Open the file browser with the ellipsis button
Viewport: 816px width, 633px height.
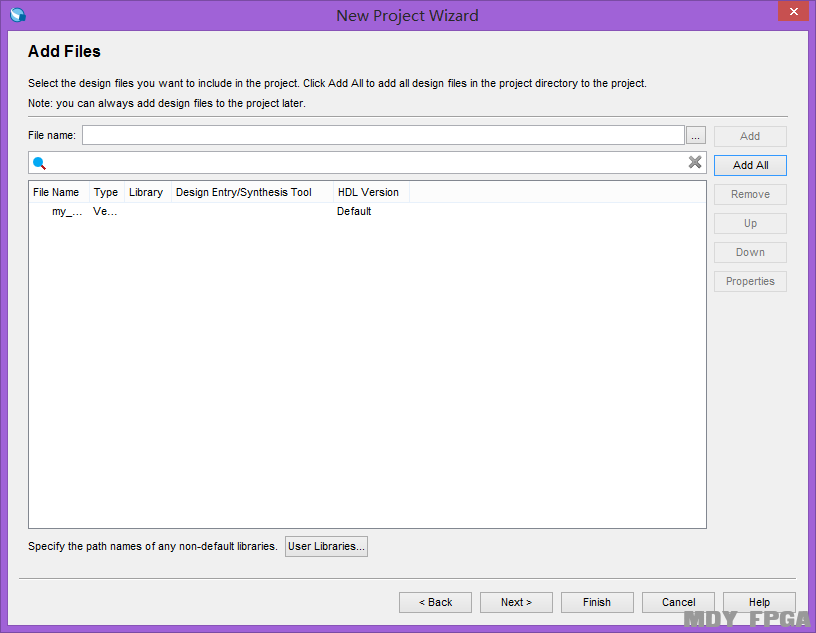(x=696, y=135)
